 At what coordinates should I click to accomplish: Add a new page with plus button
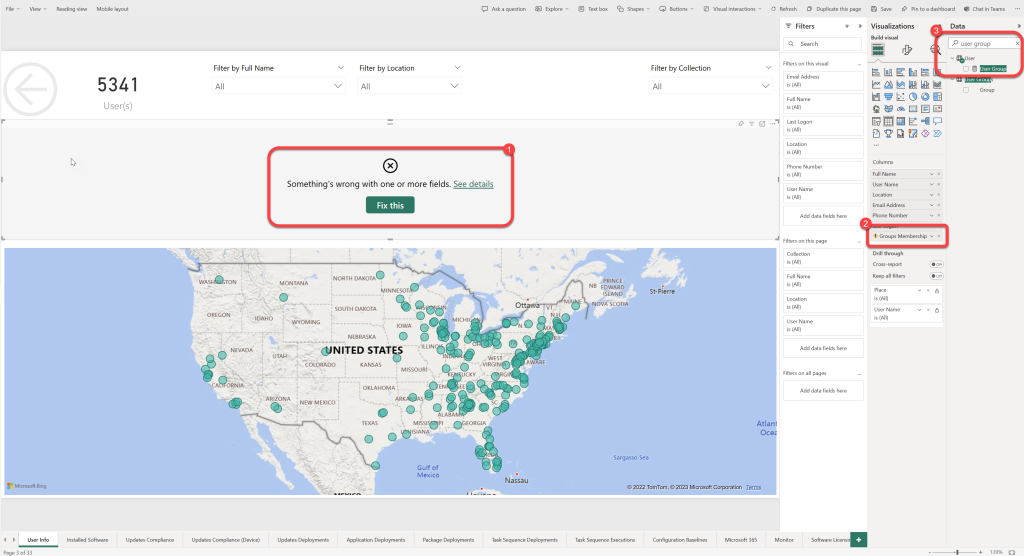(859, 539)
